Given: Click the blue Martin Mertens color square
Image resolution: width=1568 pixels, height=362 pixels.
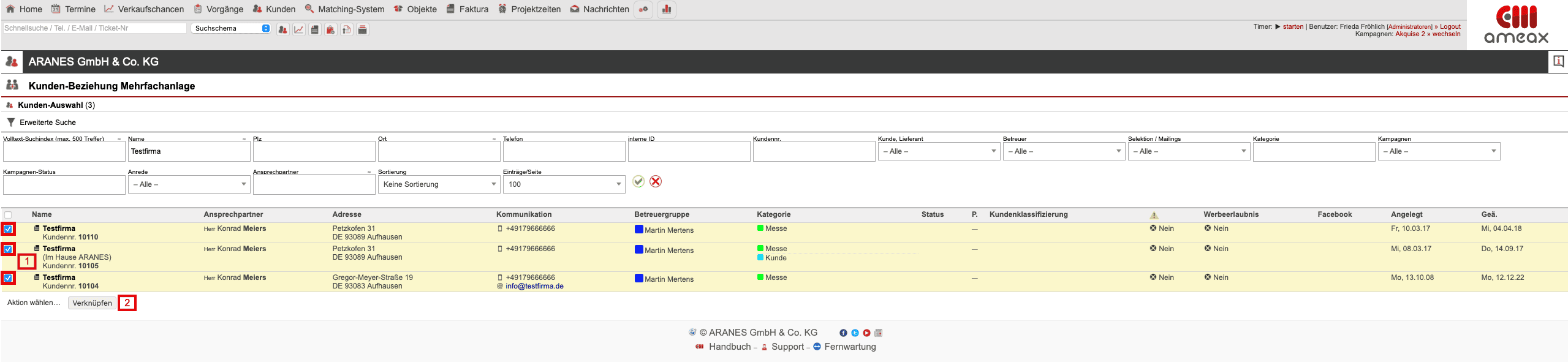Looking at the screenshot, I should 638,229.
